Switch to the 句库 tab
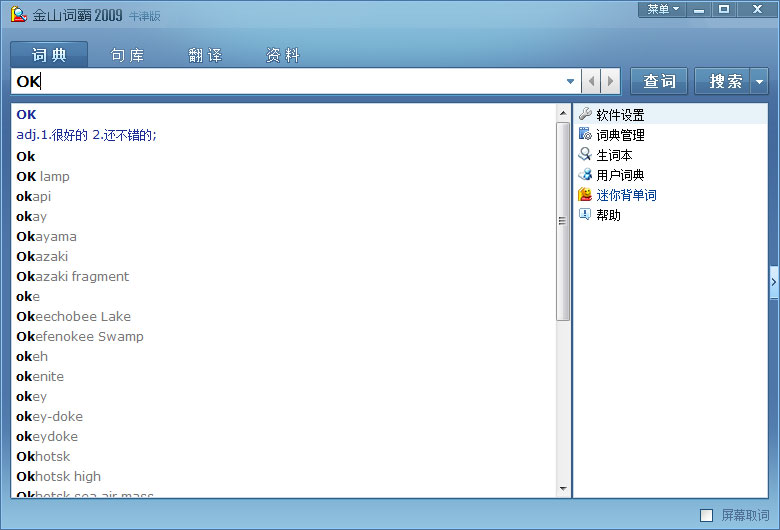 [x=127, y=55]
